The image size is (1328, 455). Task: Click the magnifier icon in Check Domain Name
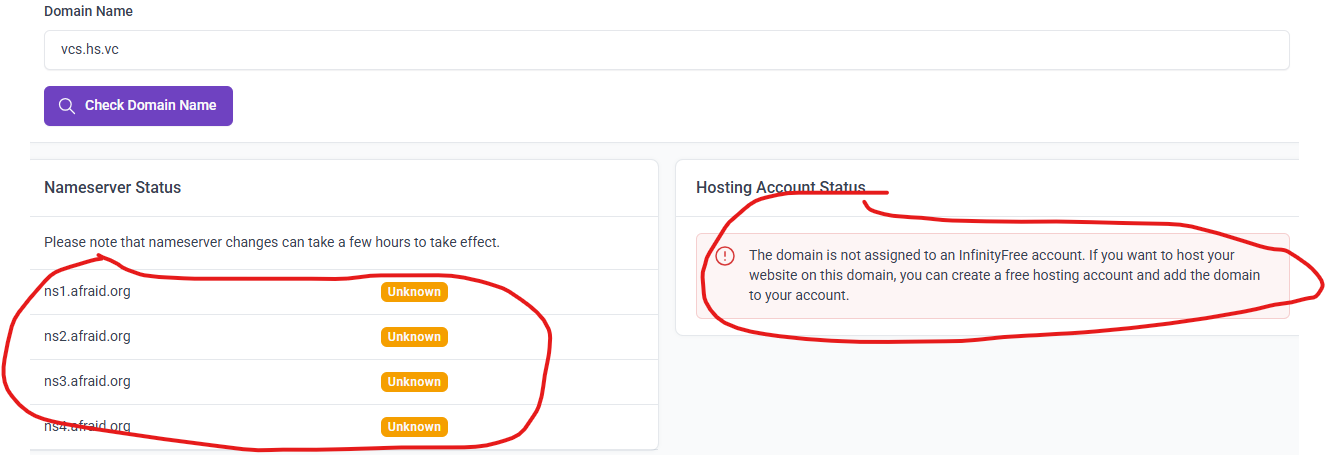(x=67, y=106)
